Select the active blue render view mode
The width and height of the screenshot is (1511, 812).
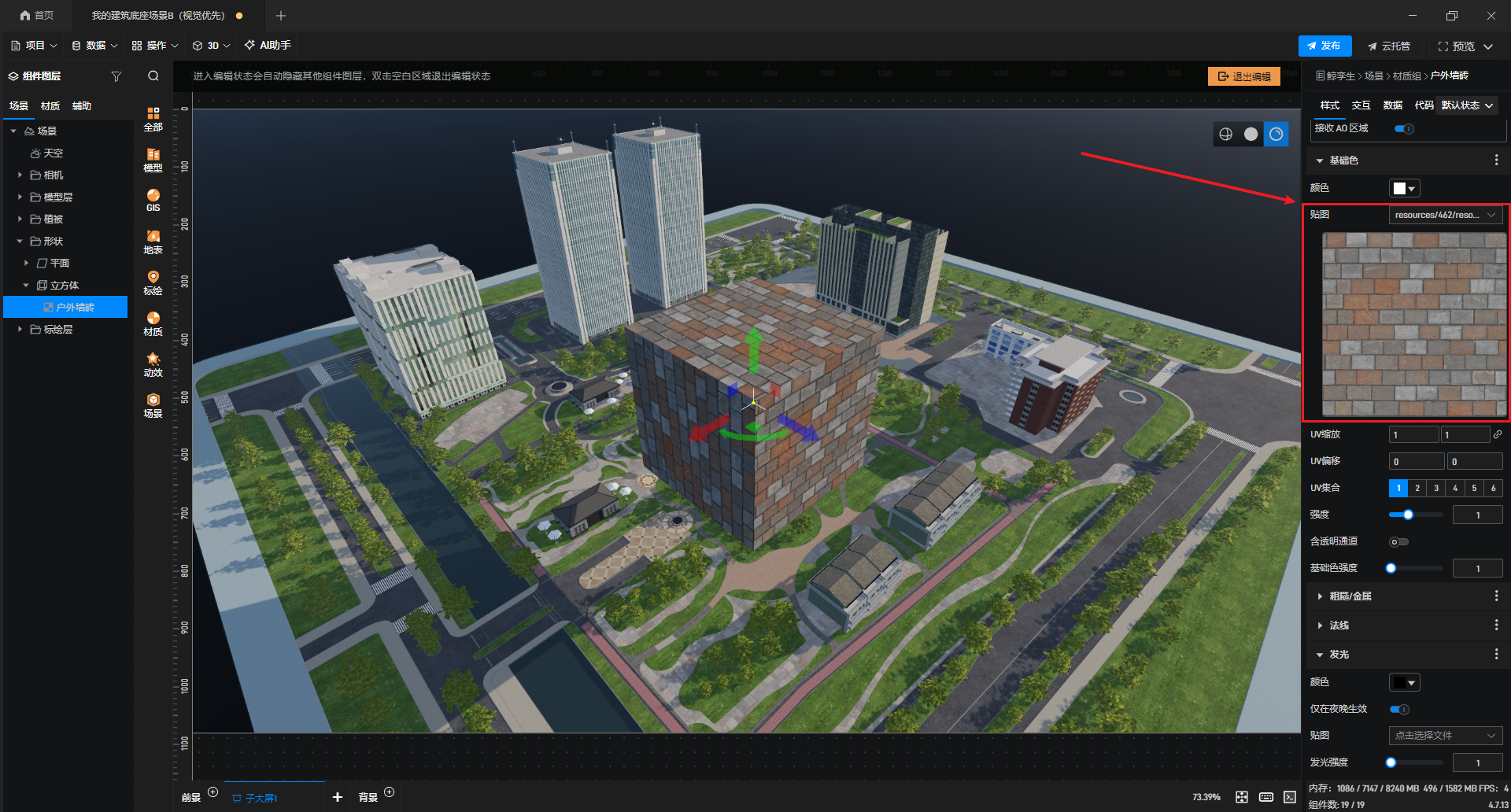click(x=1276, y=134)
